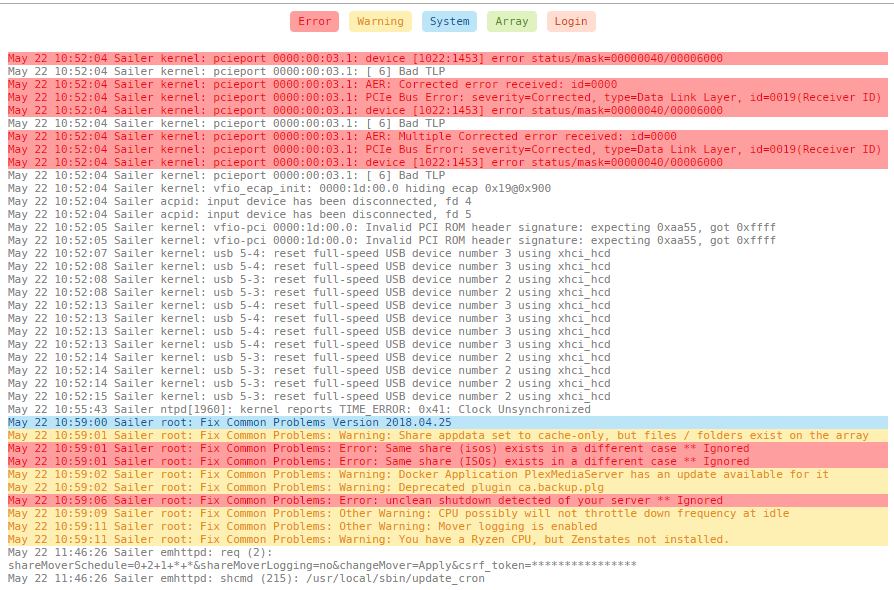Select the 'emhttpd: req (2):' log line
Screen dimensions: 894x590
(140, 552)
